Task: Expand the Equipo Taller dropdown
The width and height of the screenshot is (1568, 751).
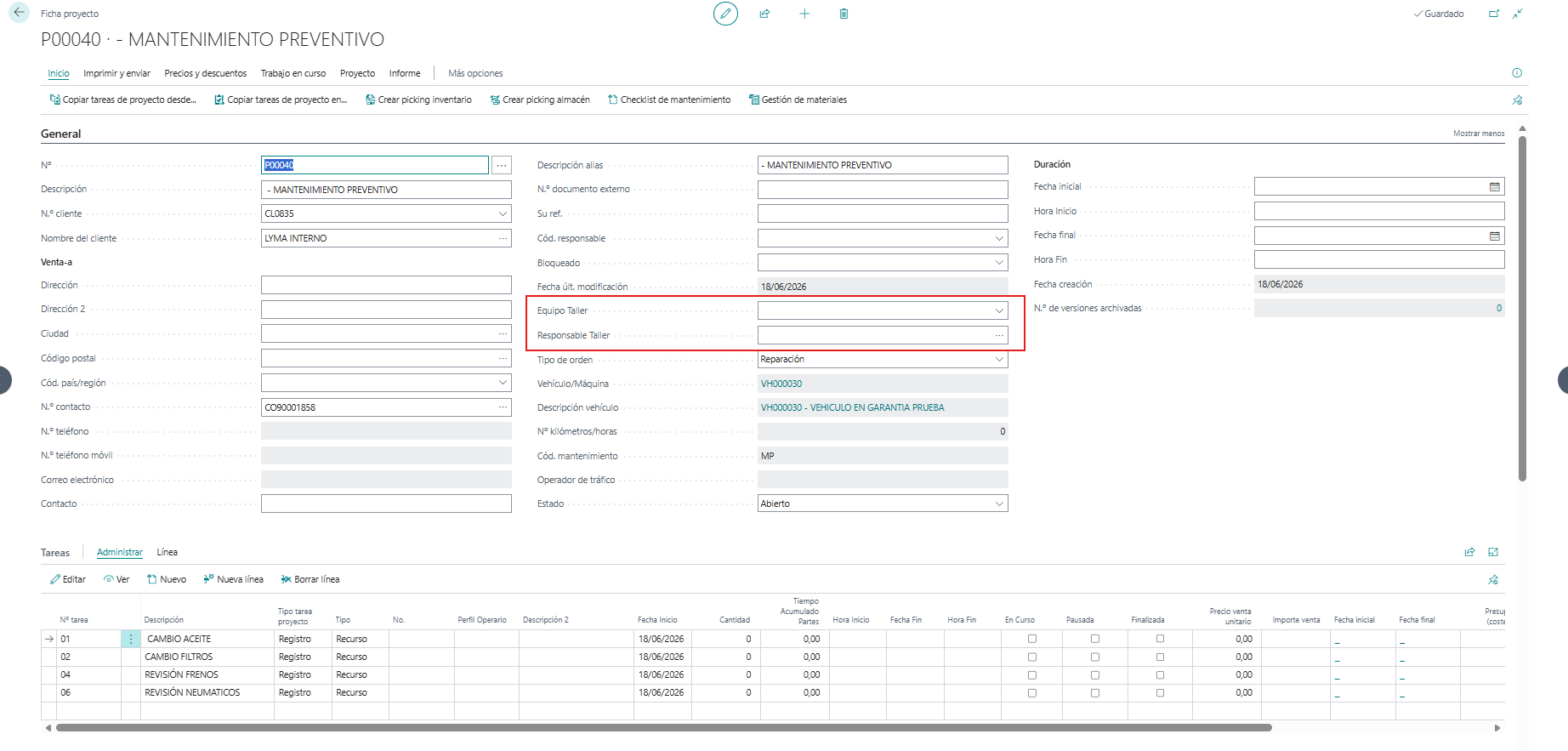Action: click(x=1000, y=311)
